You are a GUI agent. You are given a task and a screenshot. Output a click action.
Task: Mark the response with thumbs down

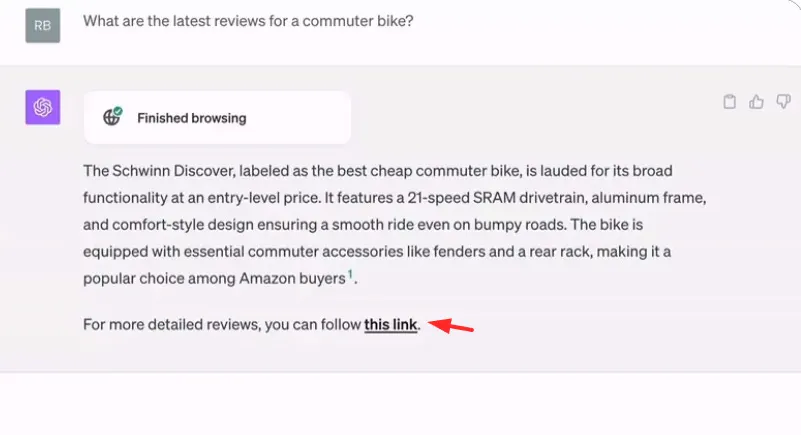[783, 102]
